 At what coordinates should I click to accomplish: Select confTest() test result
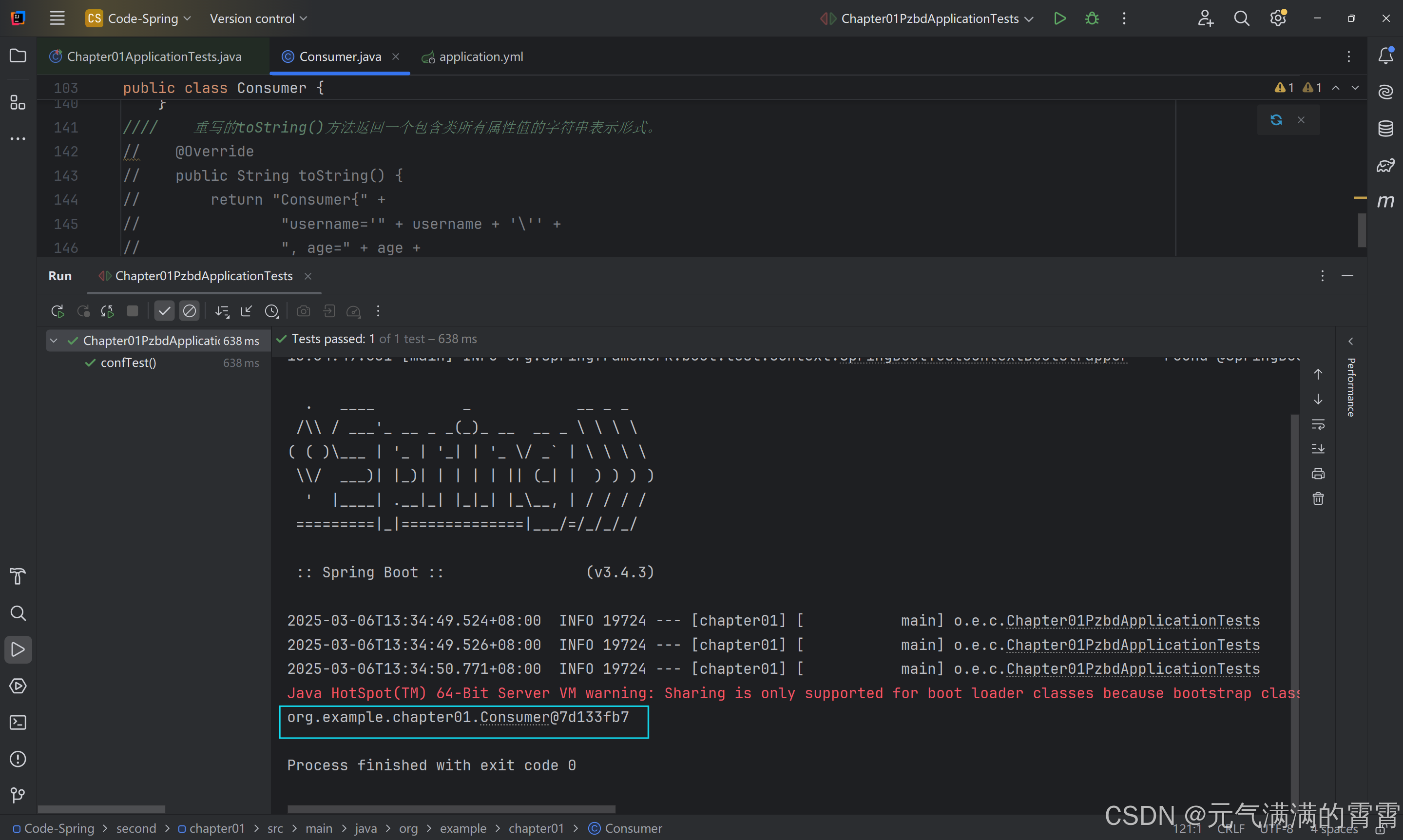(128, 363)
